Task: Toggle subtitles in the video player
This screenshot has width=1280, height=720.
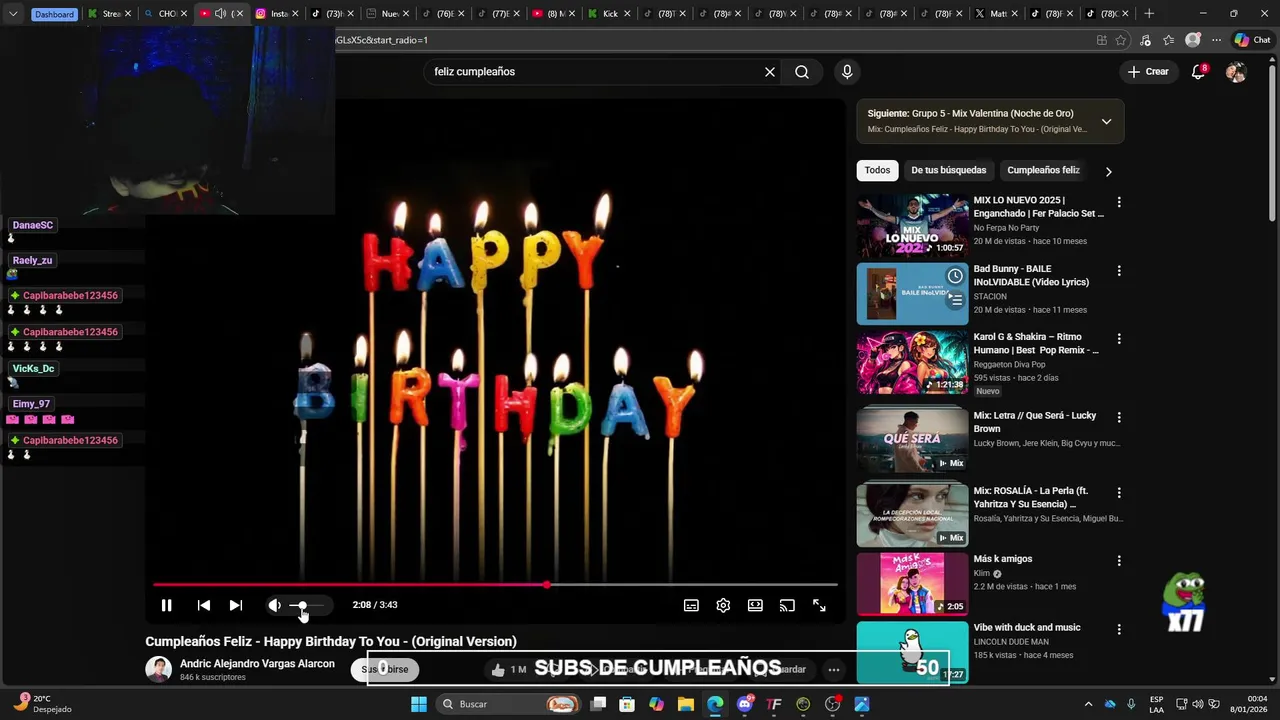Action: [691, 605]
